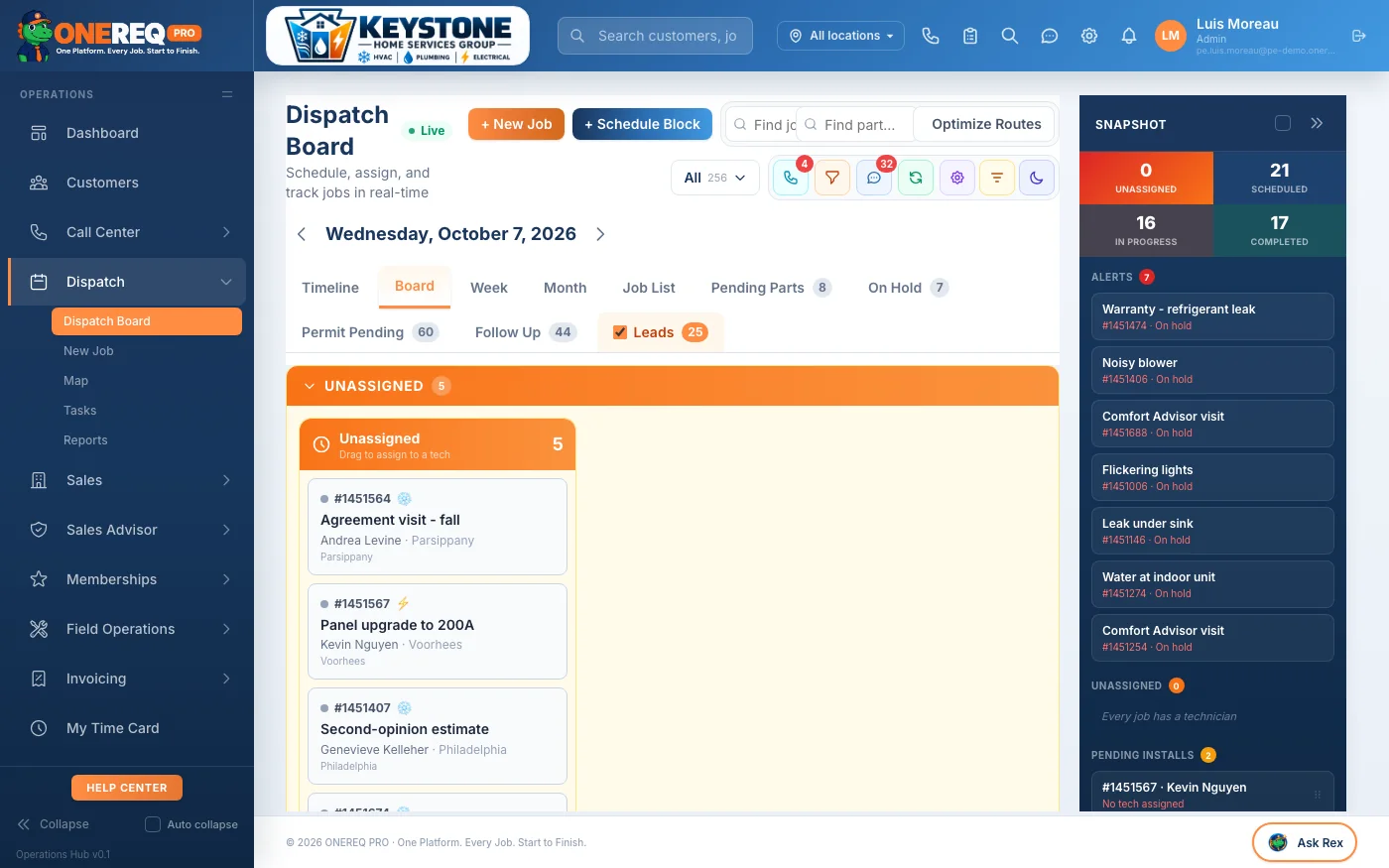Click the purple gear board settings icon

click(957, 178)
